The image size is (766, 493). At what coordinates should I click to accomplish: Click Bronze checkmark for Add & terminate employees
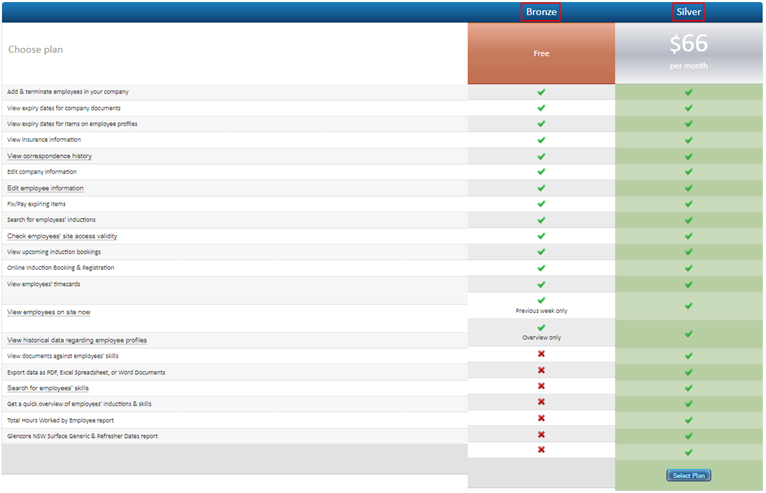pyautogui.click(x=541, y=92)
